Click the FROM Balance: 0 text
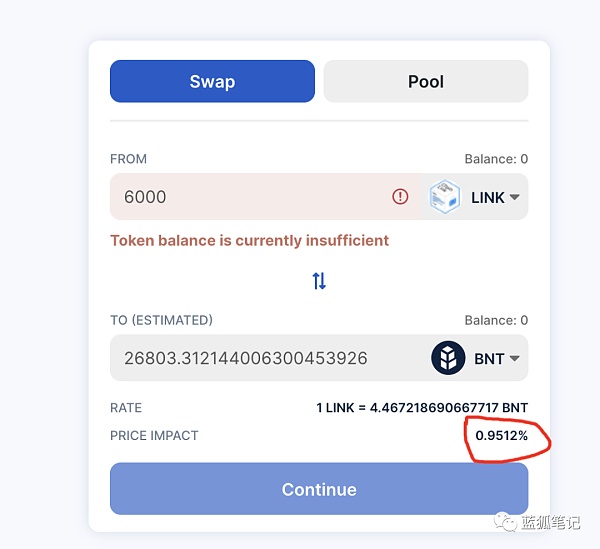Viewport: 600px width, 549px height. pyautogui.click(x=496, y=159)
